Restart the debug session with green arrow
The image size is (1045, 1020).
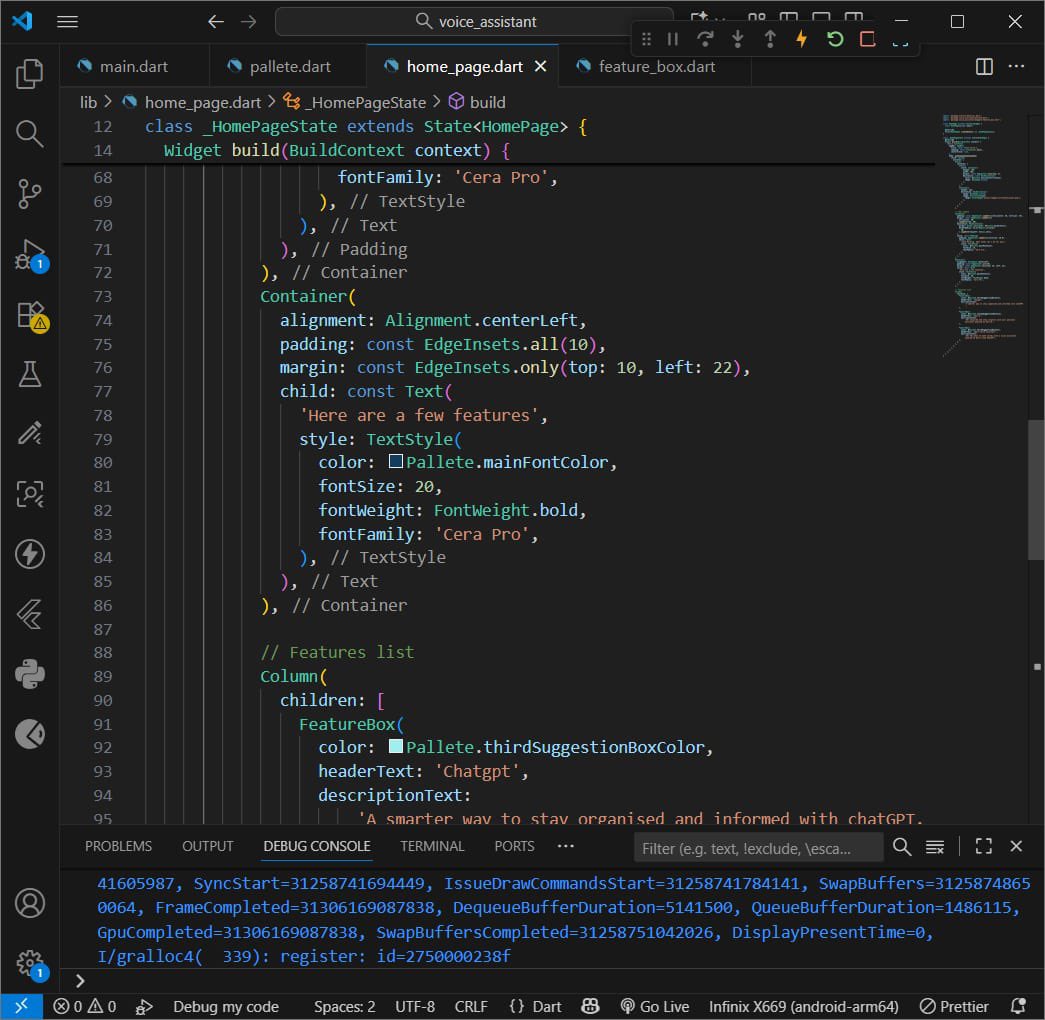click(x=834, y=39)
